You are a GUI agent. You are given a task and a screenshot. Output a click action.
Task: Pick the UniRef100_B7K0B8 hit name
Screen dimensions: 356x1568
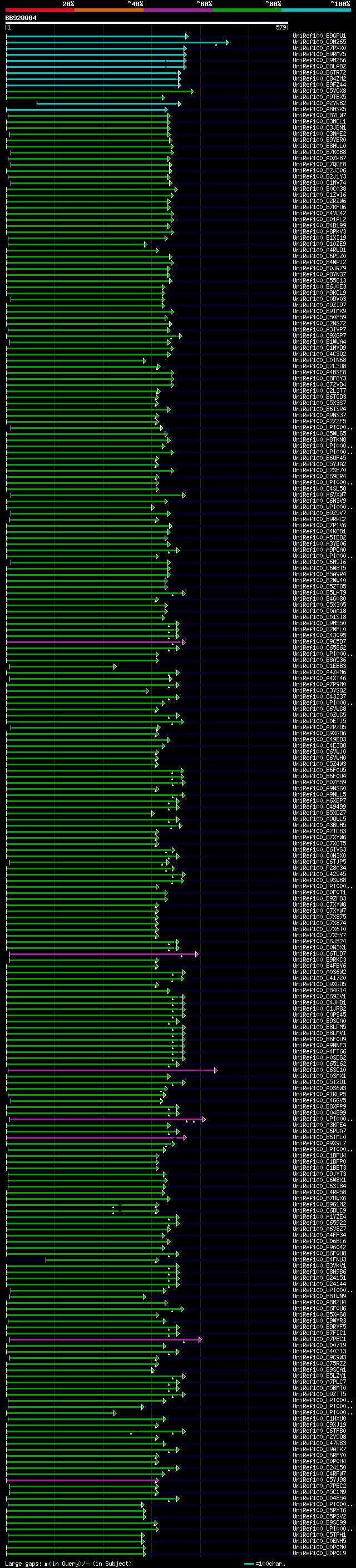point(319,152)
